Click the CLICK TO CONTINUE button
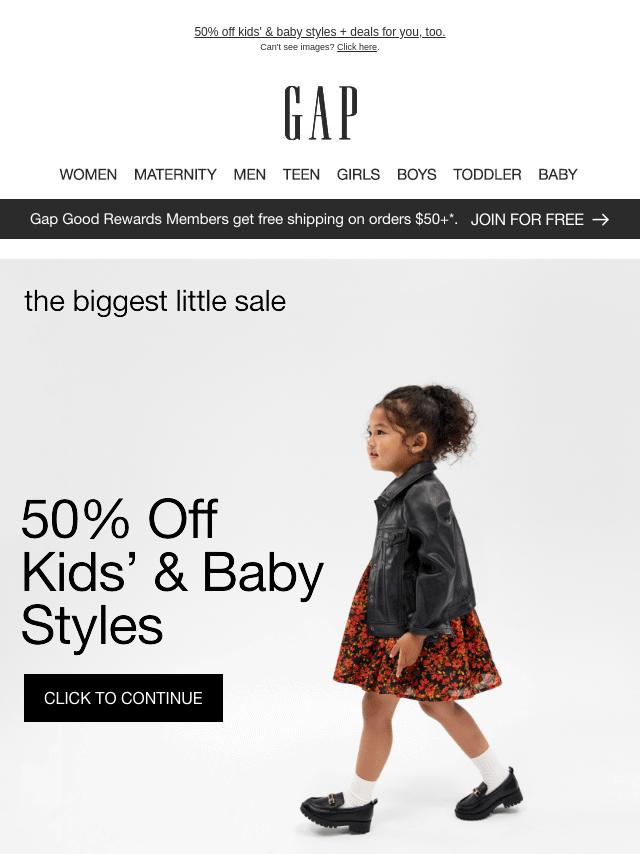 point(123,698)
